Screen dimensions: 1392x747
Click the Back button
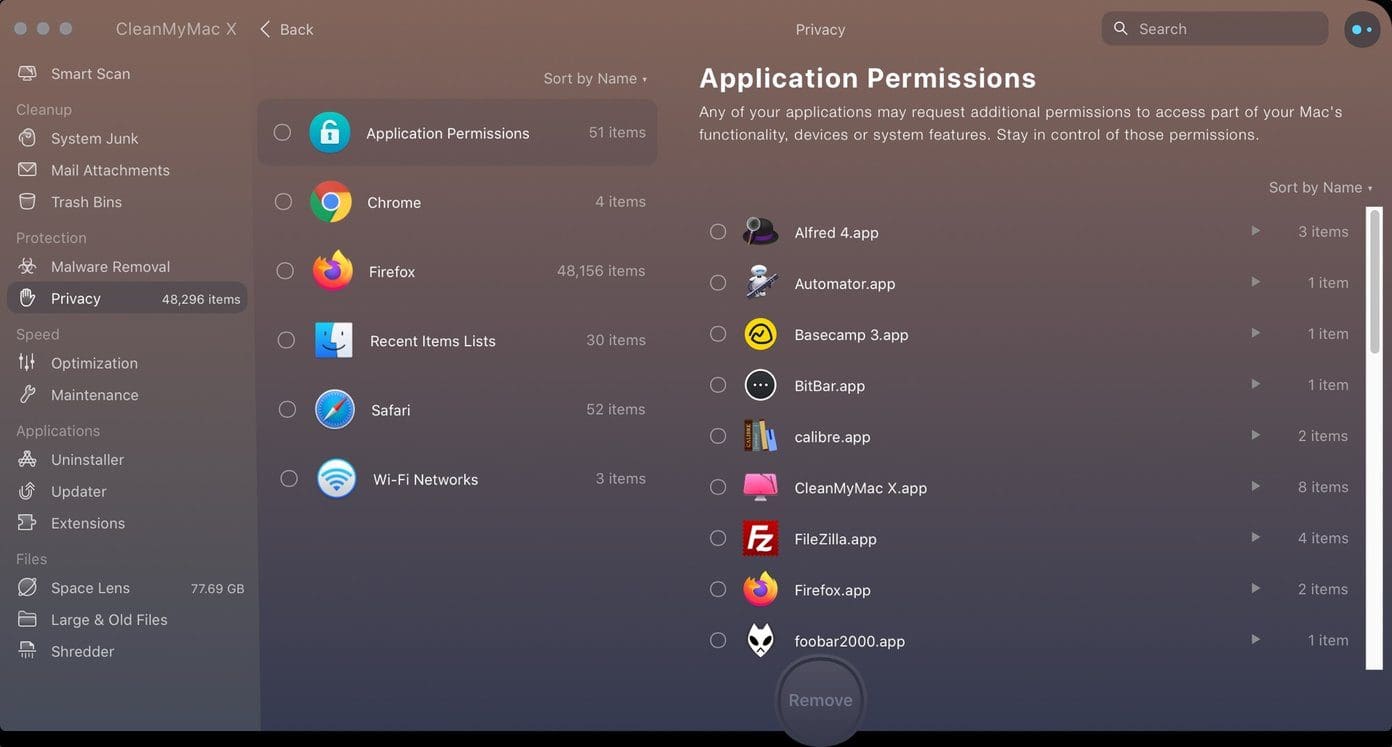(286, 29)
